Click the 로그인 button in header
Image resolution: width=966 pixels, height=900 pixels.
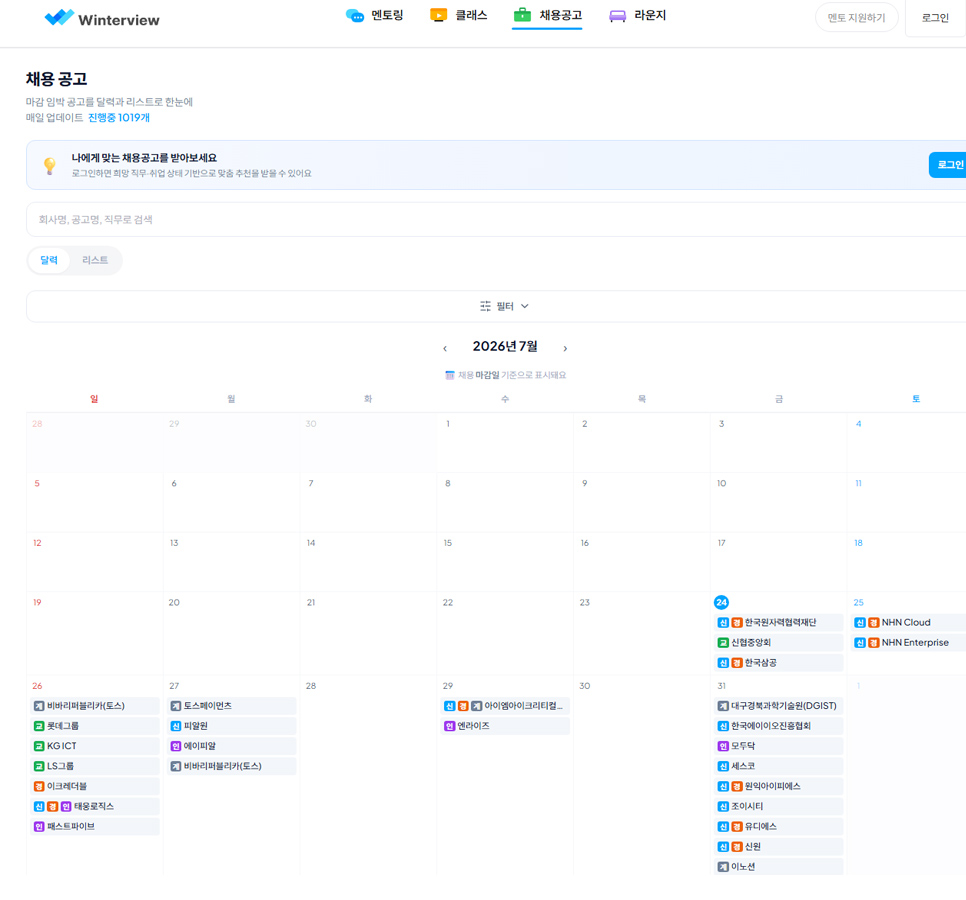coord(935,18)
